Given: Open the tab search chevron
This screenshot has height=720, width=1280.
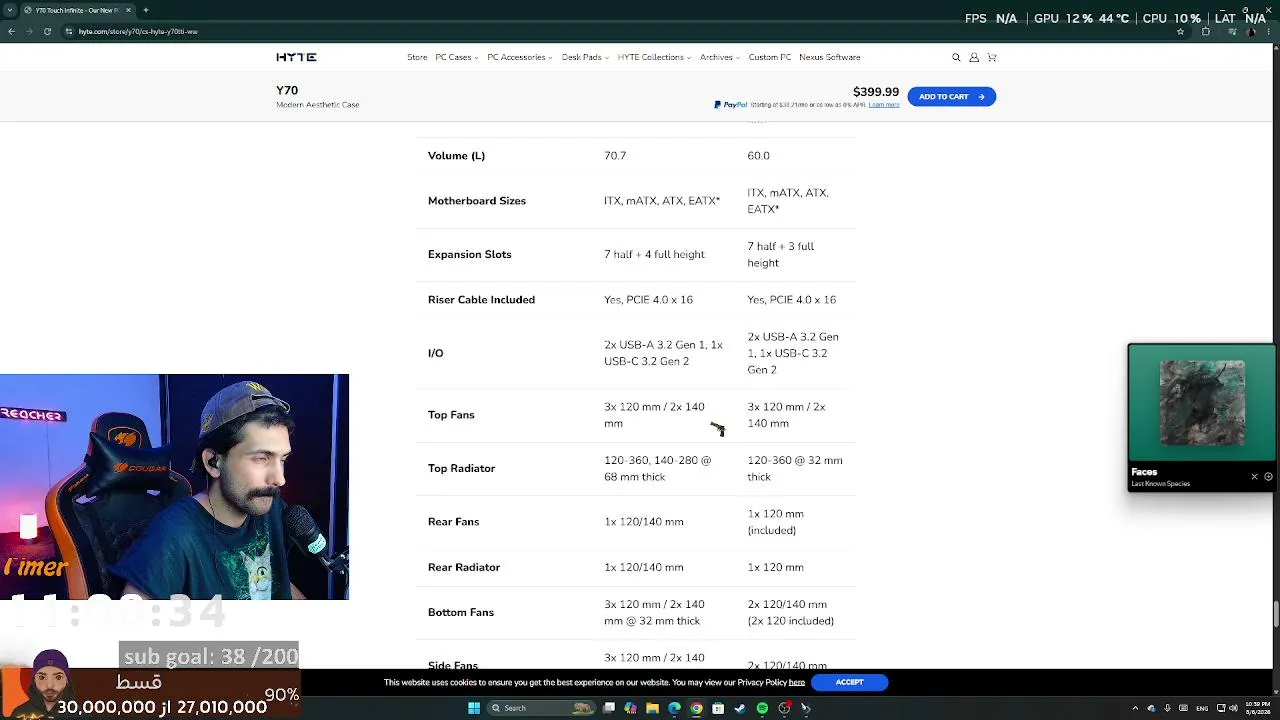Looking at the screenshot, I should (x=10, y=10).
